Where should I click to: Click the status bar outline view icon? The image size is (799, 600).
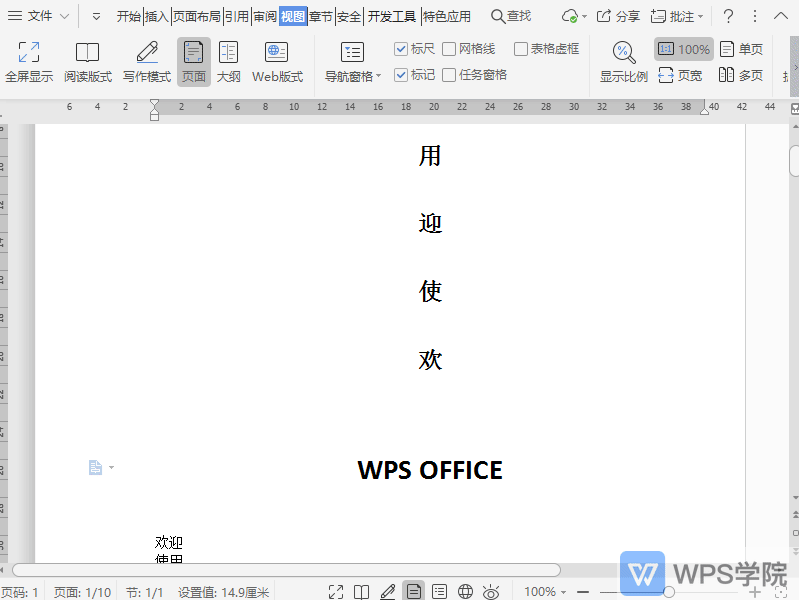click(439, 592)
